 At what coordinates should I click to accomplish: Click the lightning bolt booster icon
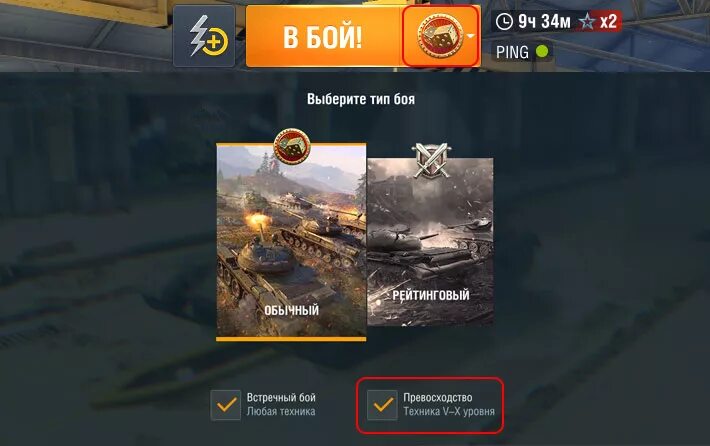coord(204,36)
